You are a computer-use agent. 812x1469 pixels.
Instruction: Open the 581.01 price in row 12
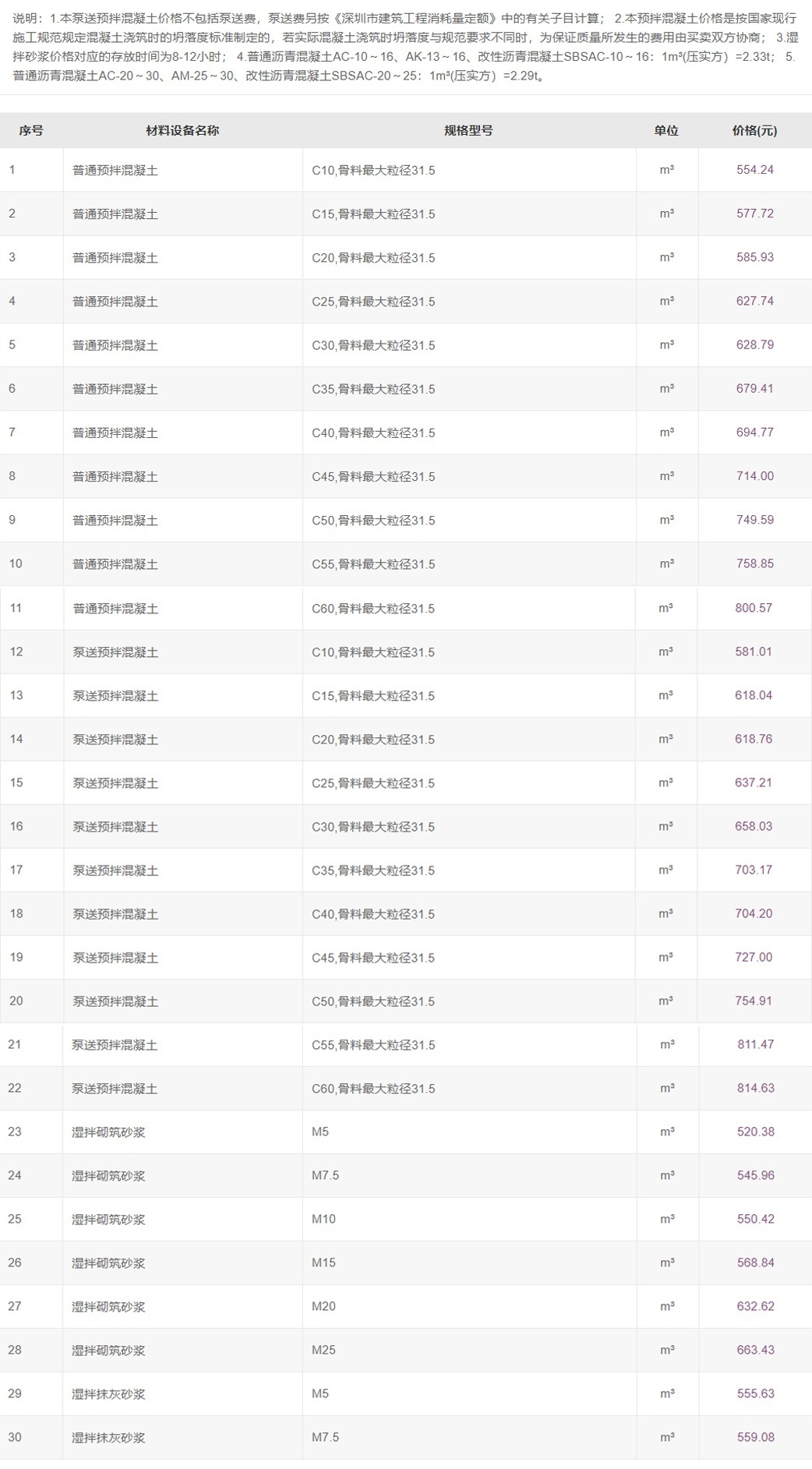(754, 652)
